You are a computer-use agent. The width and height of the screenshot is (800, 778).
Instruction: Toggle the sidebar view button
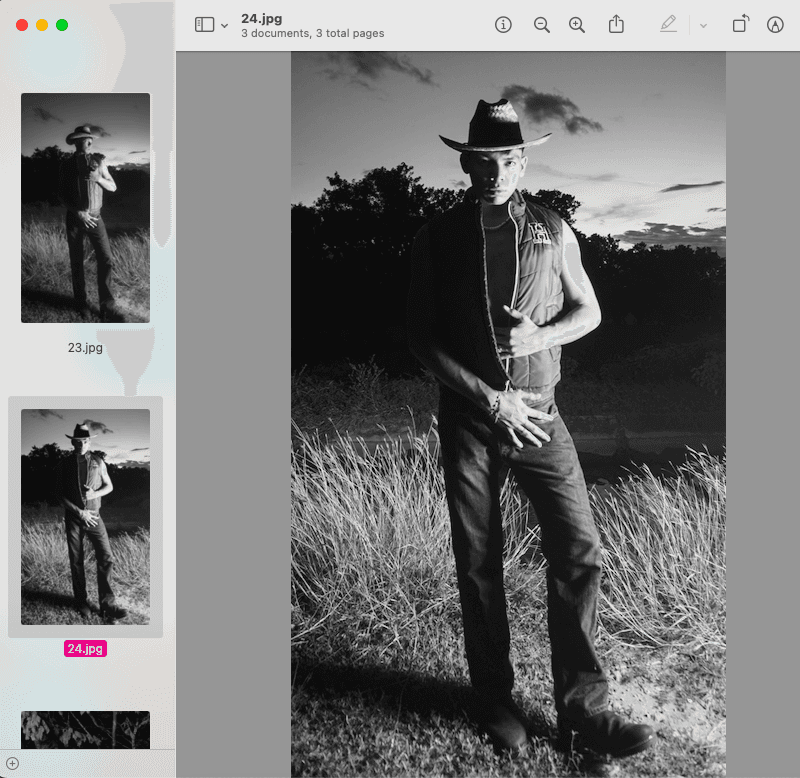click(x=204, y=24)
